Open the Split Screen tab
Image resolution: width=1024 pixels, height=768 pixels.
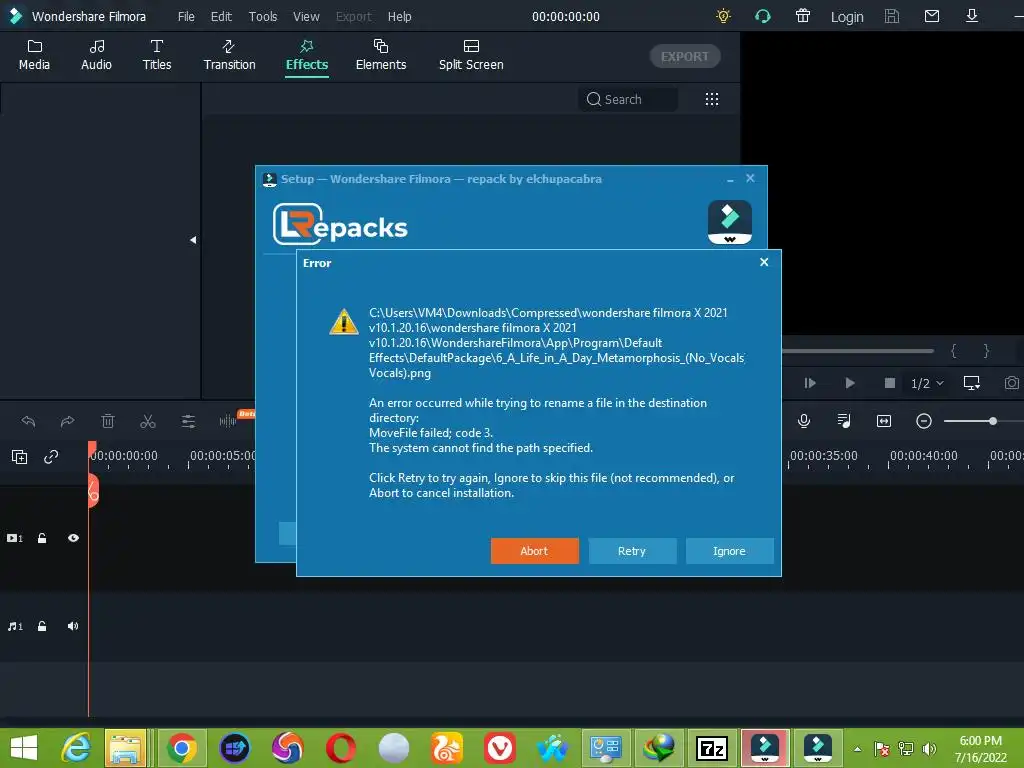(471, 55)
